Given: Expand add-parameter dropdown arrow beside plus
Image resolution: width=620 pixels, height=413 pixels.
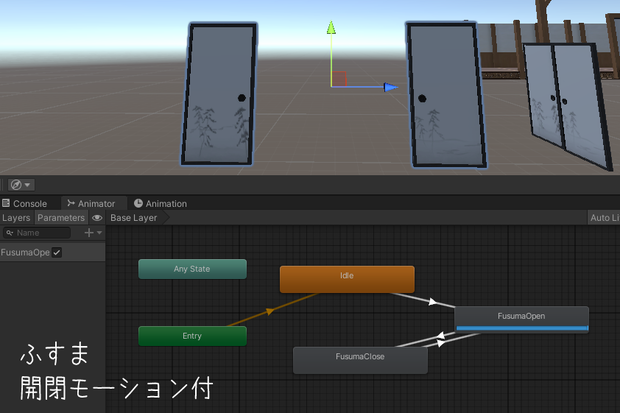Looking at the screenshot, I should (99, 233).
